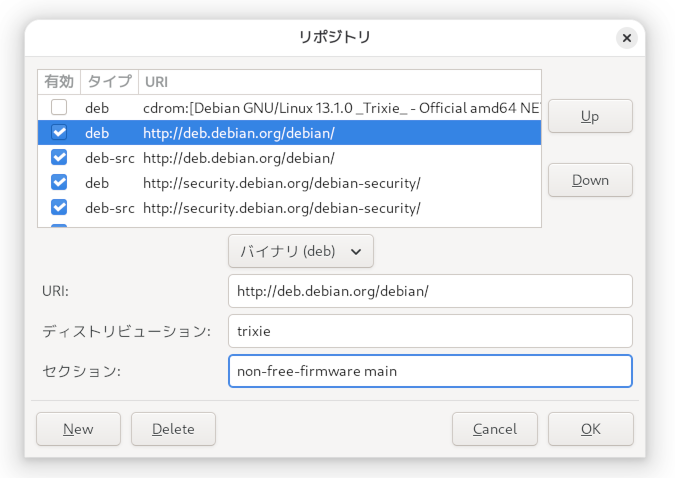Click the 有効 column header
The height and width of the screenshot is (478, 675).
tap(59, 81)
